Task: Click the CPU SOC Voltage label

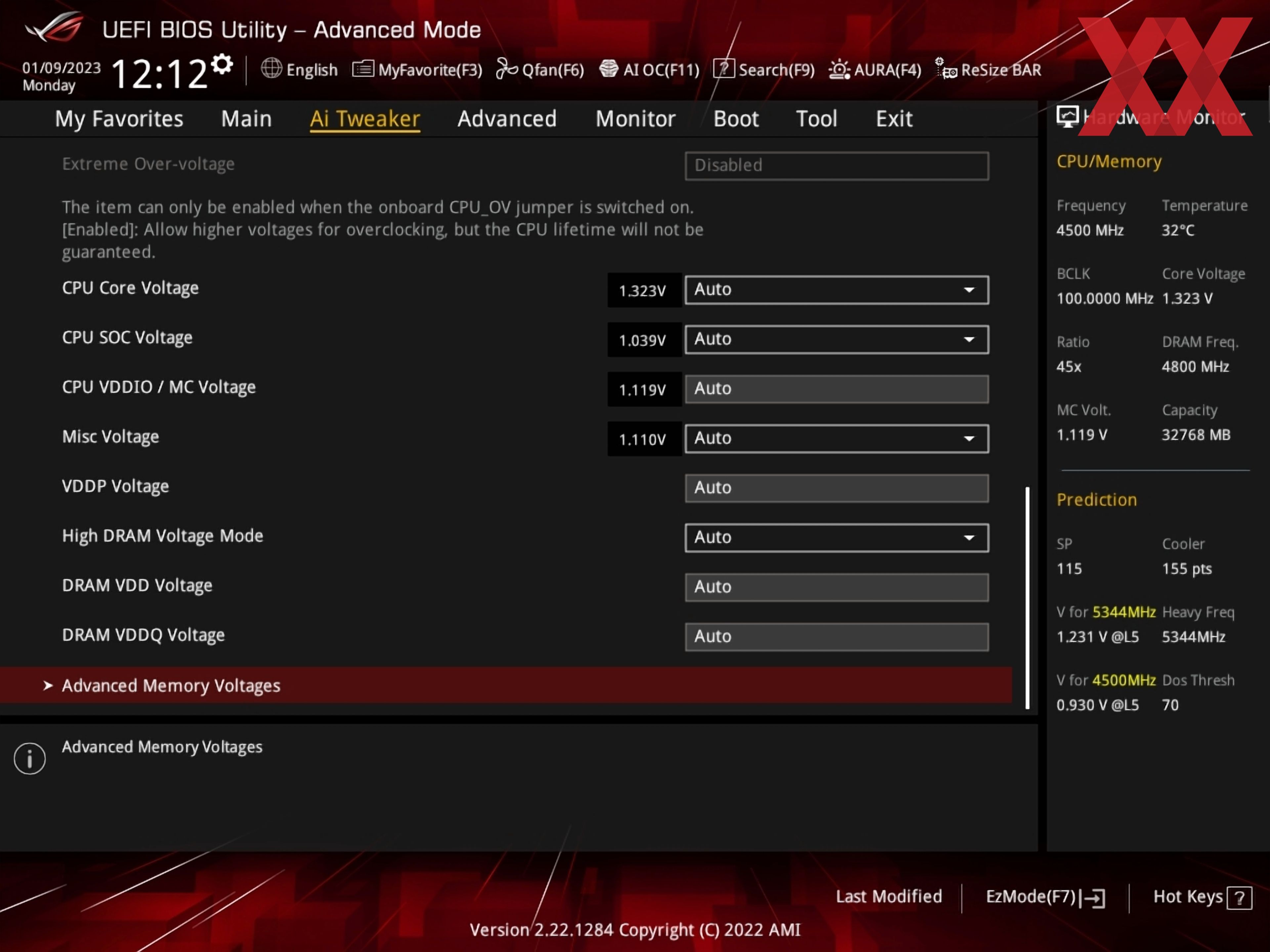Action: click(x=127, y=337)
